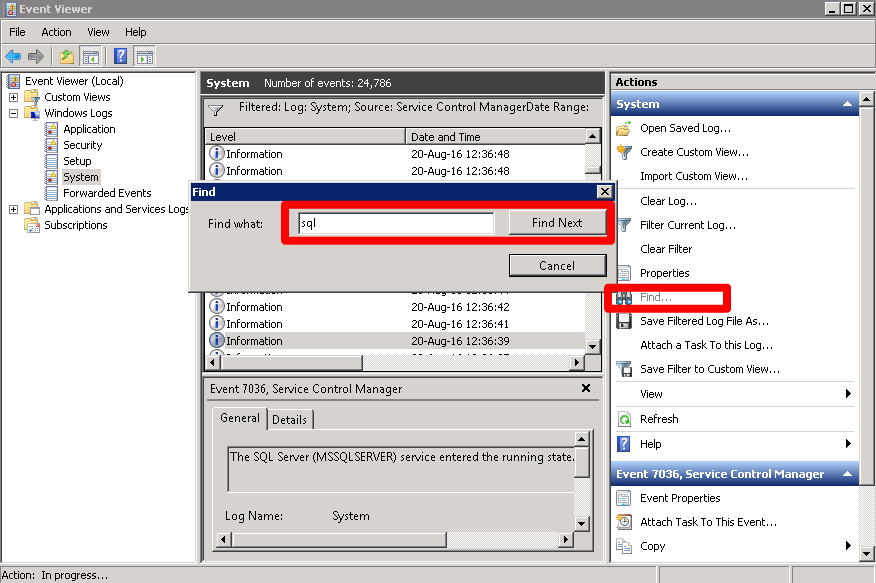
Task: Select the Copy icon under Event 7036 actions
Action: tap(622, 546)
